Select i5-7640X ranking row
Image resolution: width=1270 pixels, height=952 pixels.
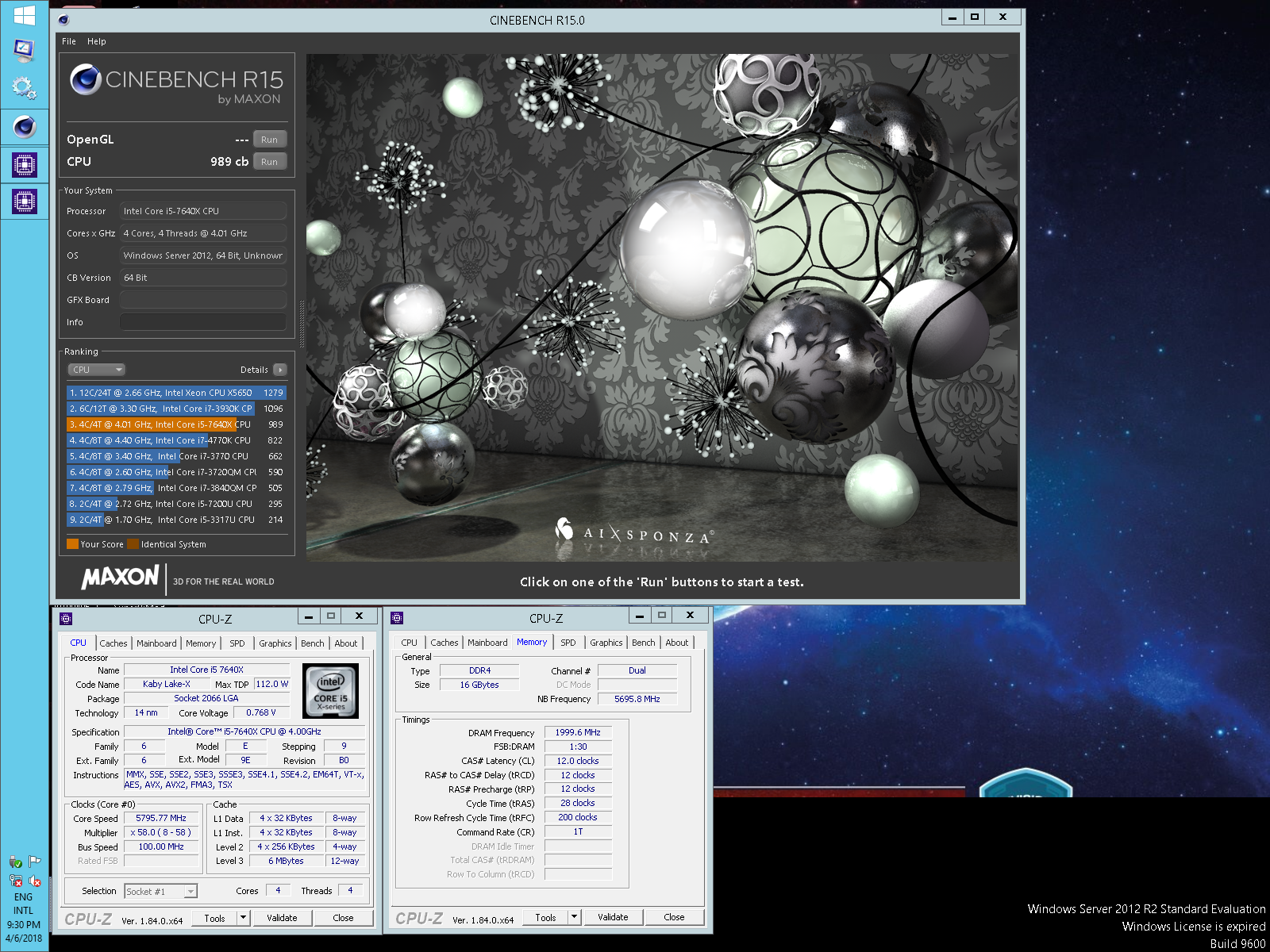(176, 424)
